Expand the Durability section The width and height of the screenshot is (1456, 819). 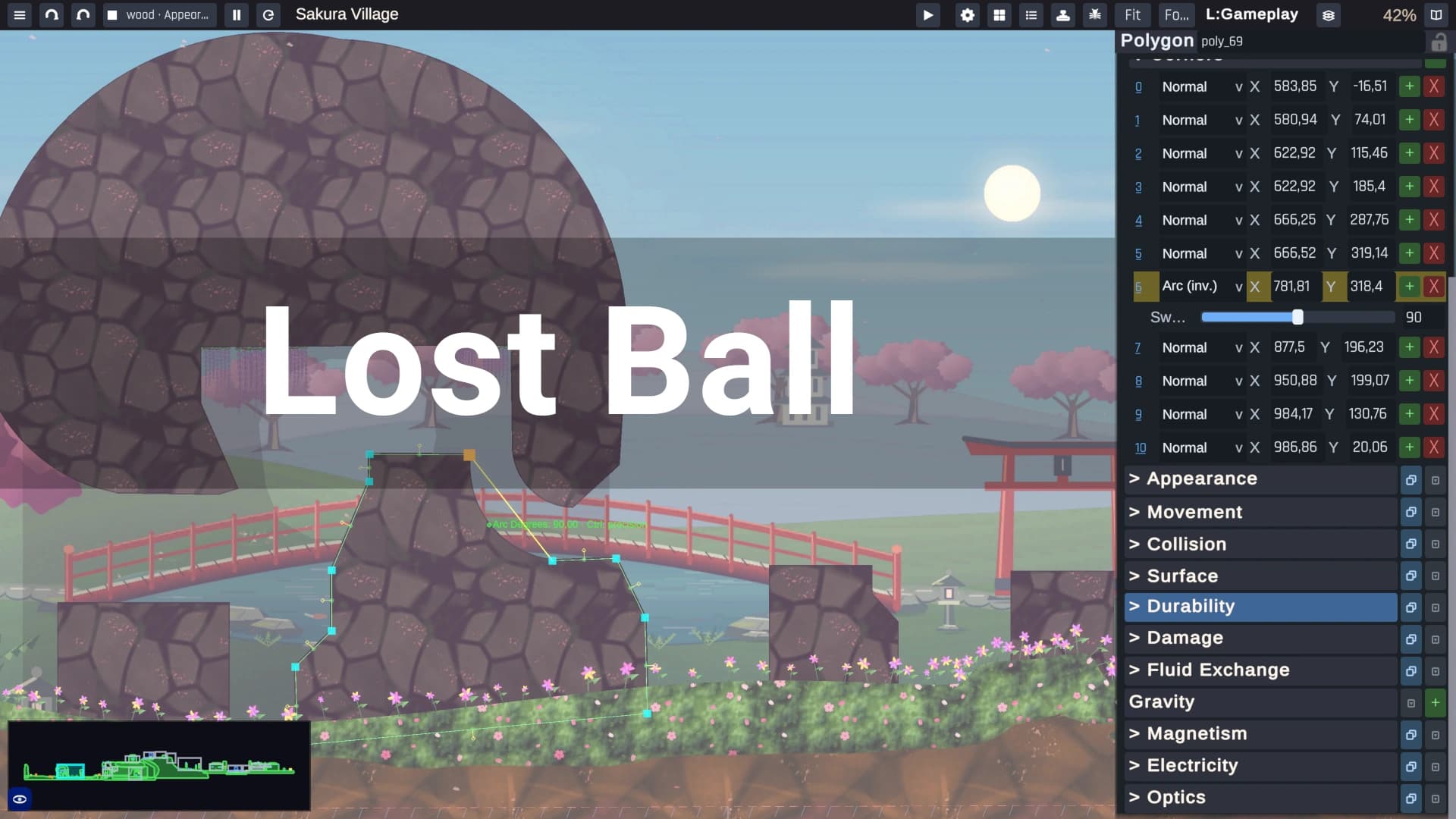click(1260, 607)
